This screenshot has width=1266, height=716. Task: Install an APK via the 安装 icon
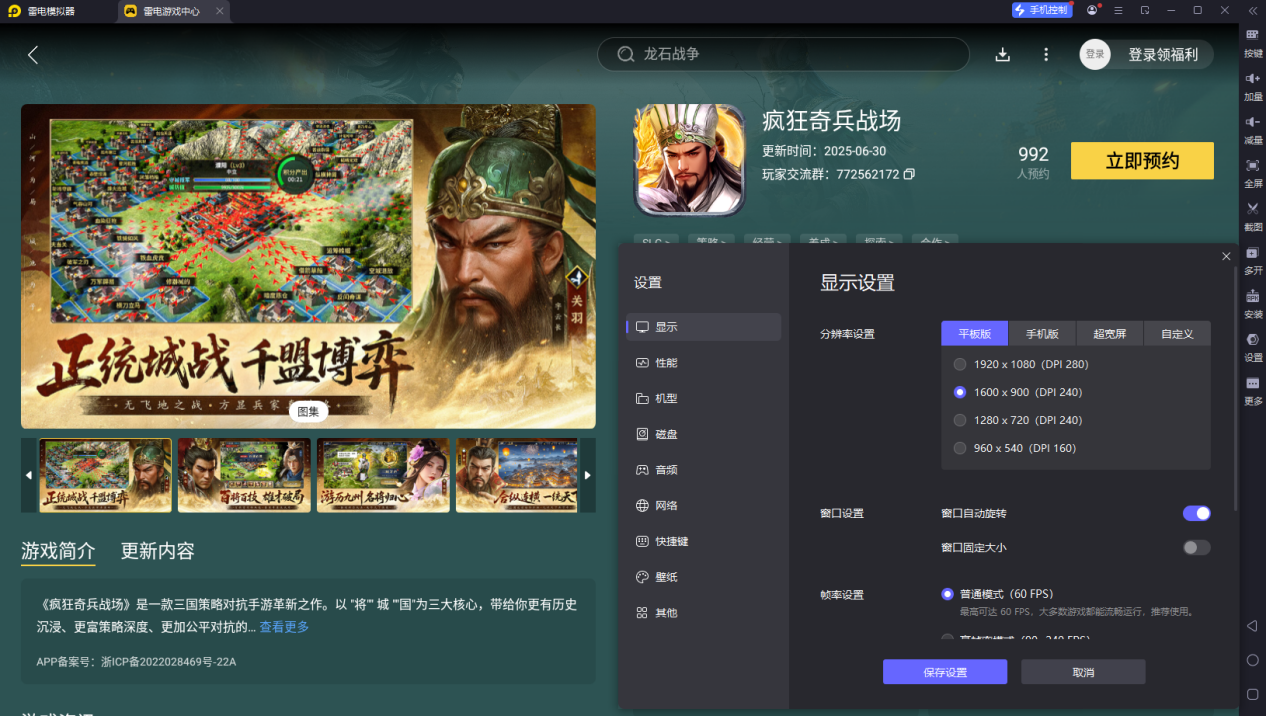click(1252, 302)
